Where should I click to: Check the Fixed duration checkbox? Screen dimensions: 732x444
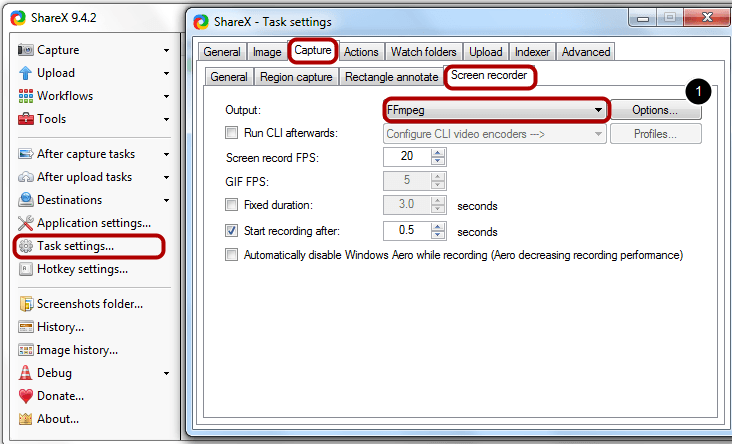coord(232,205)
